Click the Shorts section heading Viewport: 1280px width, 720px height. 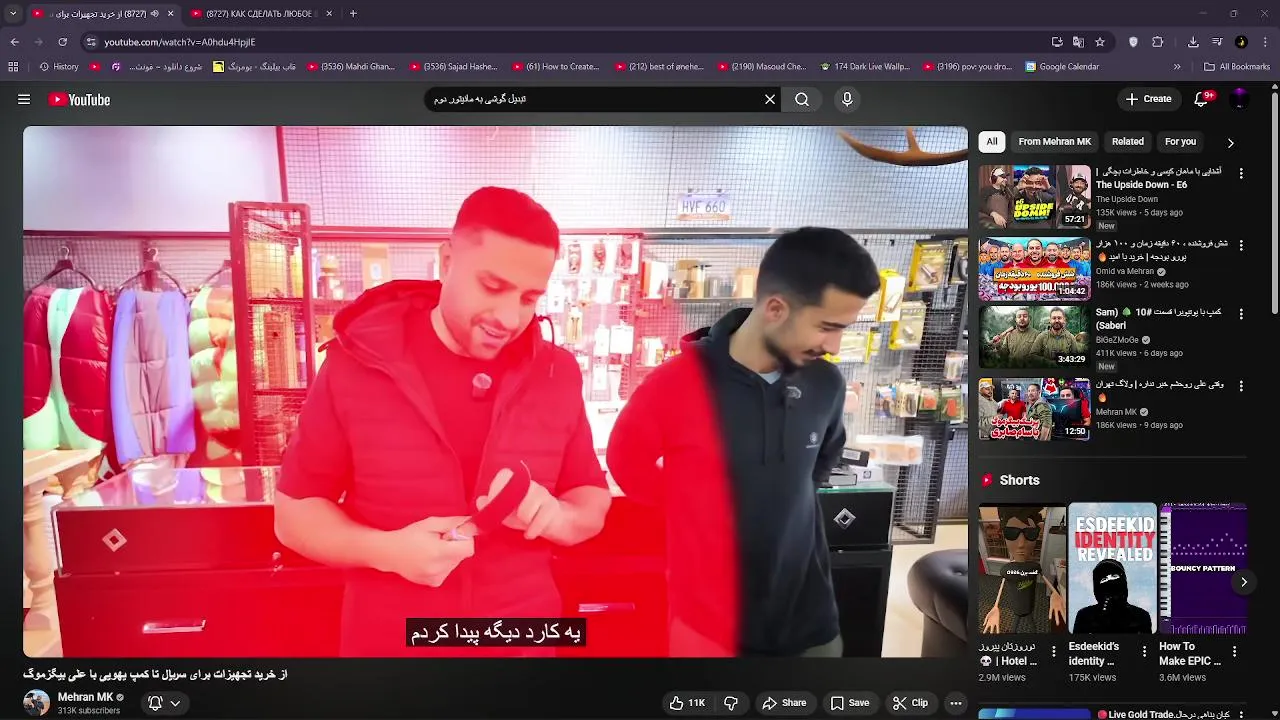(1019, 480)
